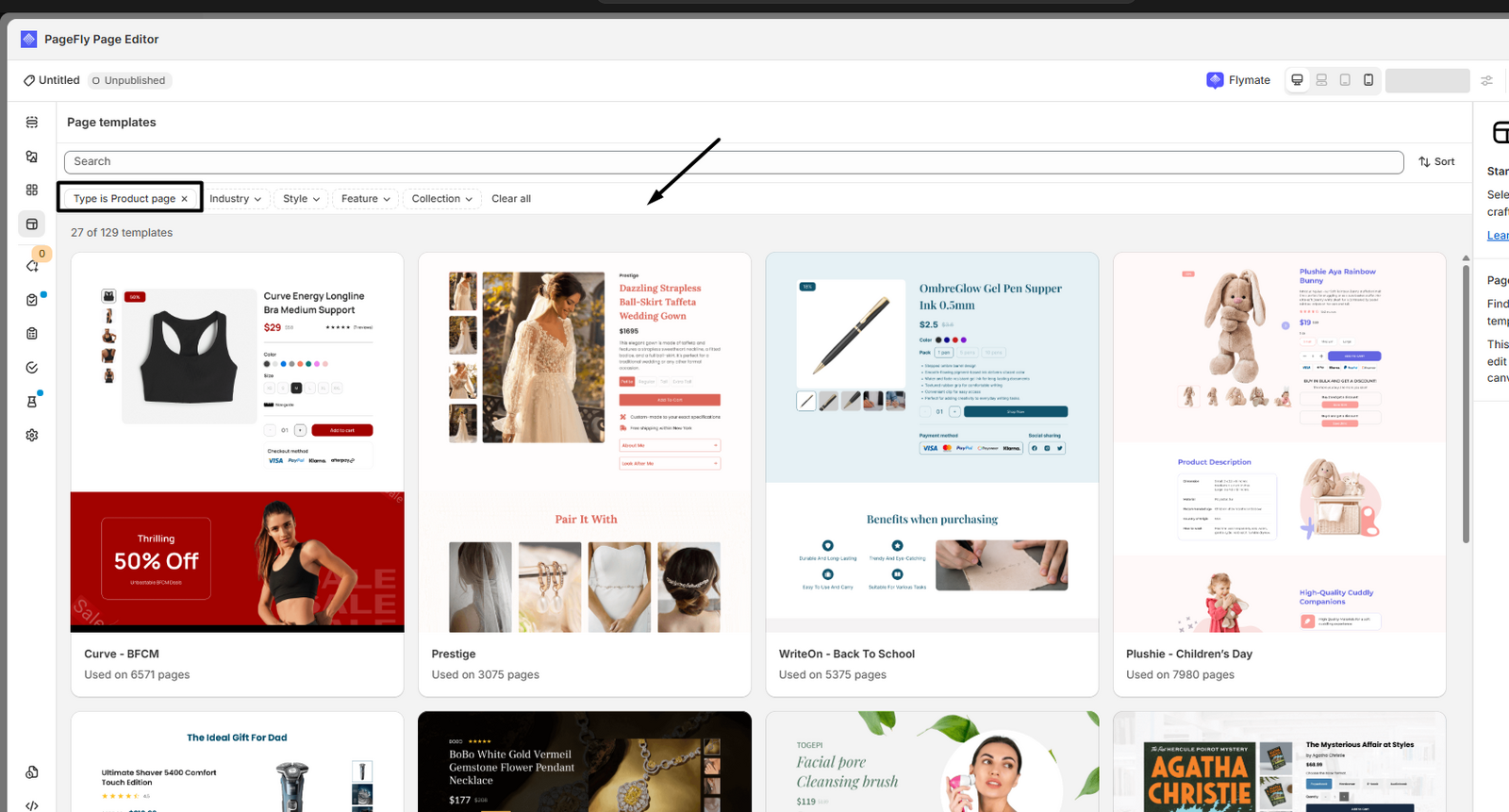This screenshot has height=812, width=1509.
Task: Open the circle checkmark sidebar icon
Action: click(32, 368)
